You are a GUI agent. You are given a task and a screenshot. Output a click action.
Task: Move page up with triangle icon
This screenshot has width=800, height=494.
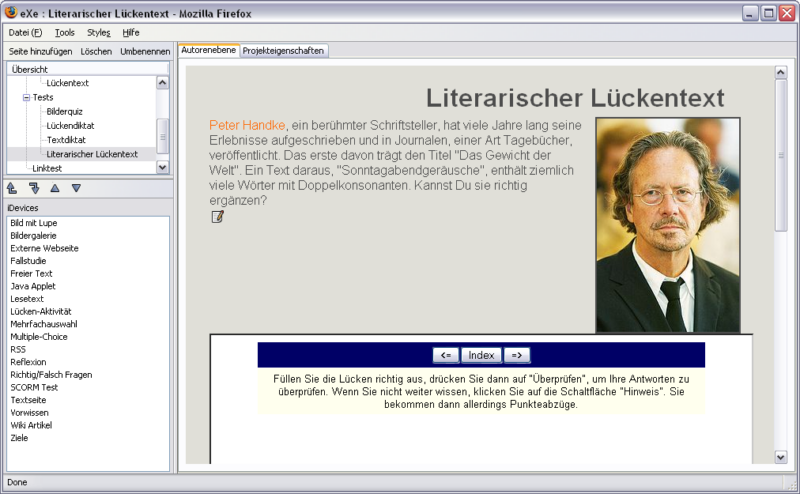point(55,188)
